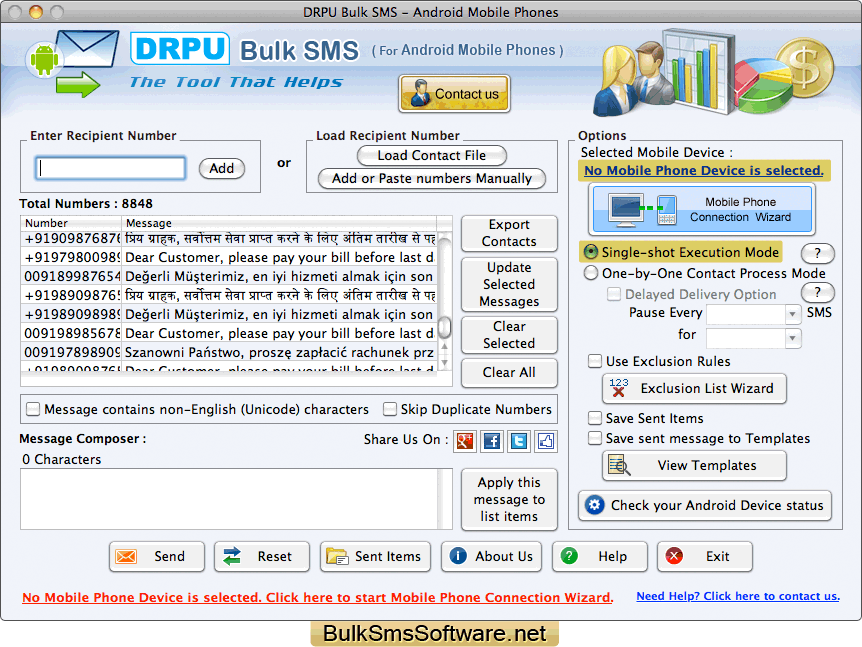Click Export Contacts button
Screen dimensions: 862x647
(509, 233)
